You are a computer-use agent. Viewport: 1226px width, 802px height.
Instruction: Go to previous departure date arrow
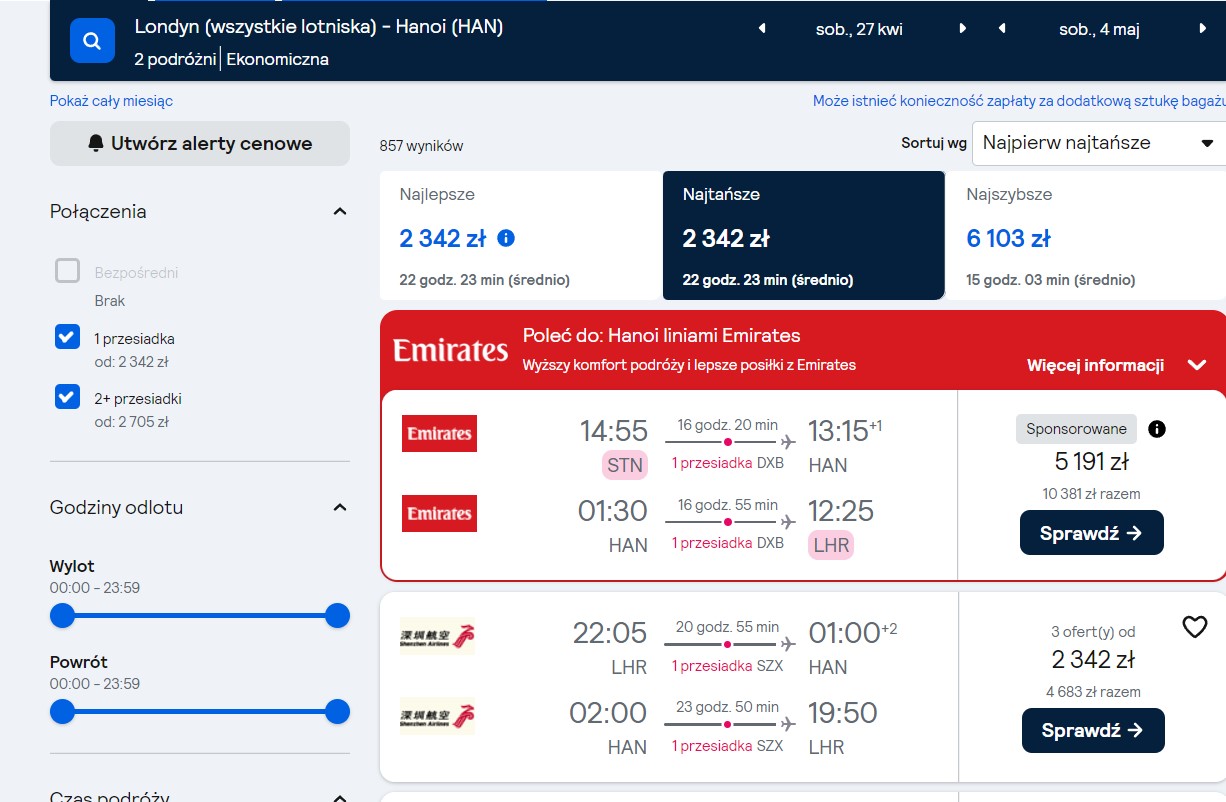click(x=762, y=29)
